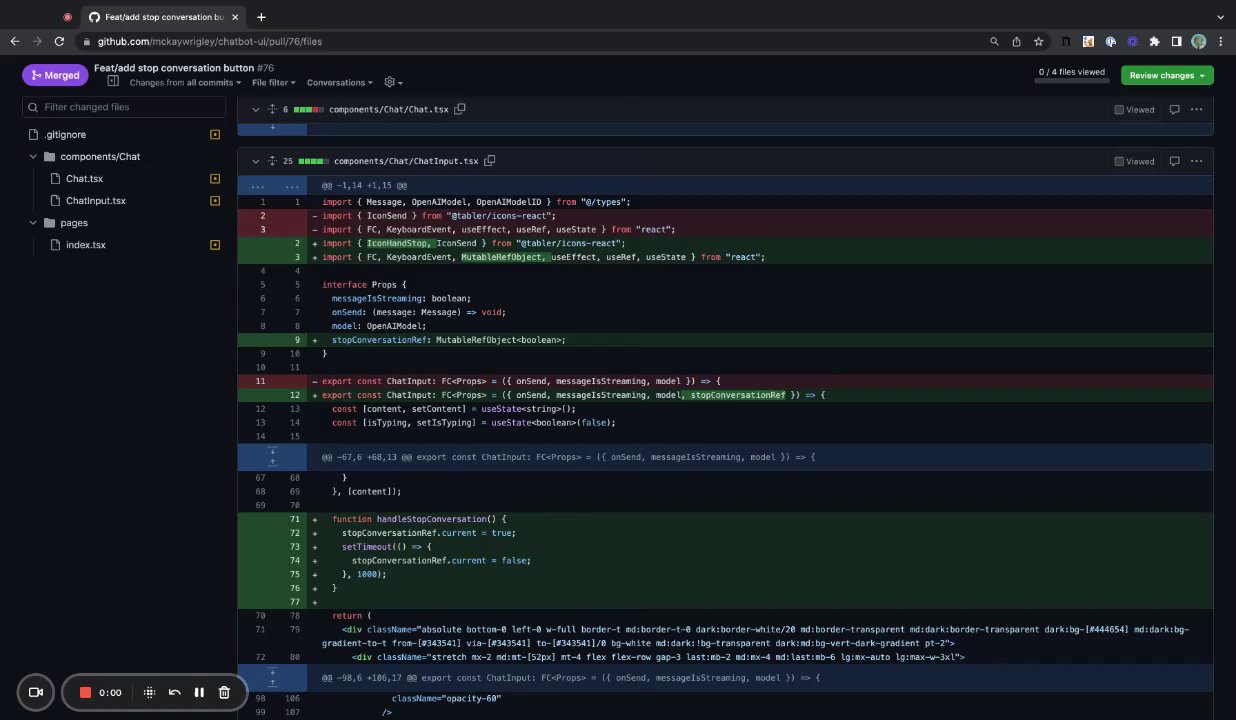Copy the Chat.tsx file path

[460, 109]
